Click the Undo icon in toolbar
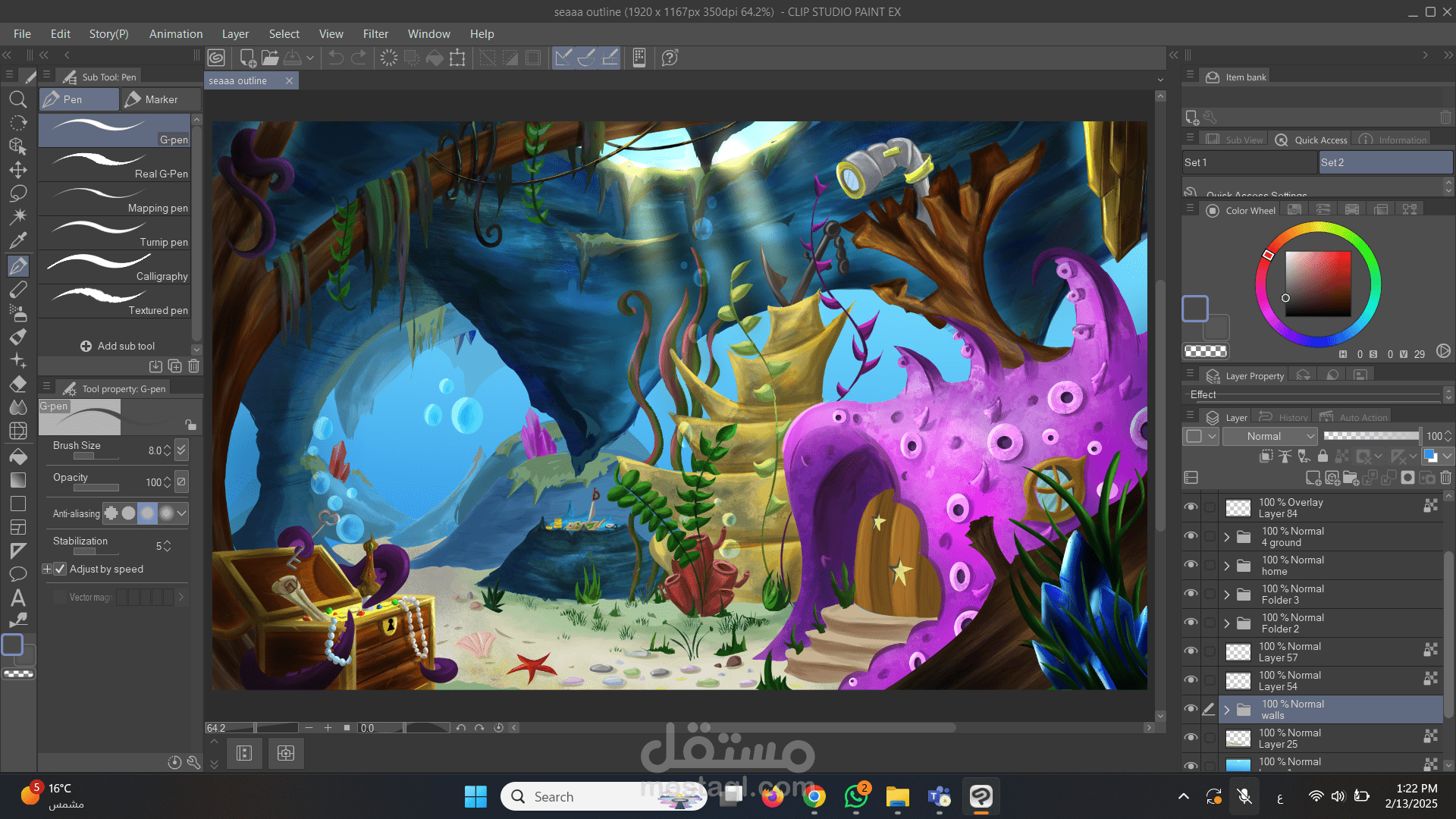This screenshot has height=819, width=1456. coord(336,58)
